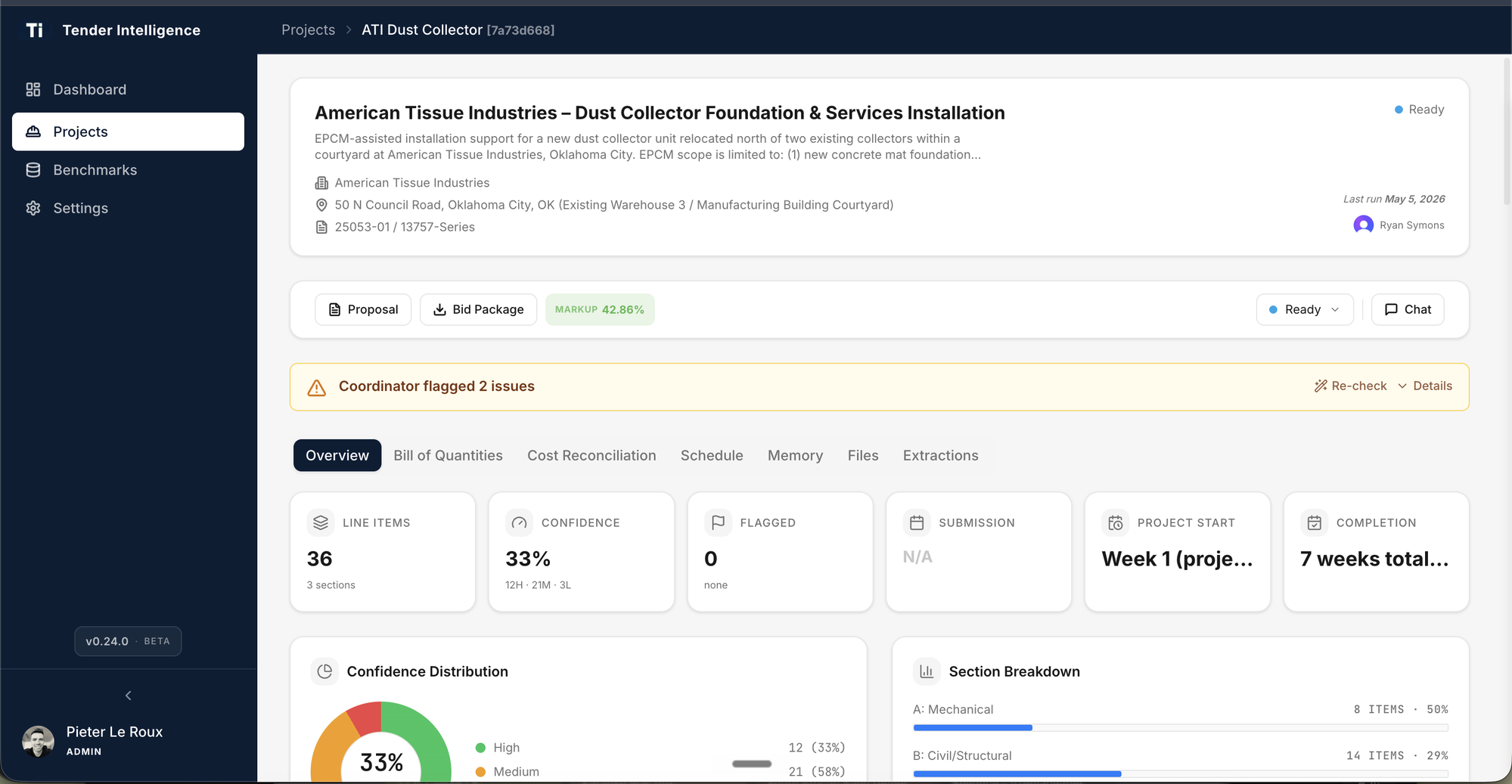Open the Cost Reconciliation tab
This screenshot has height=784, width=1512.
(x=591, y=455)
